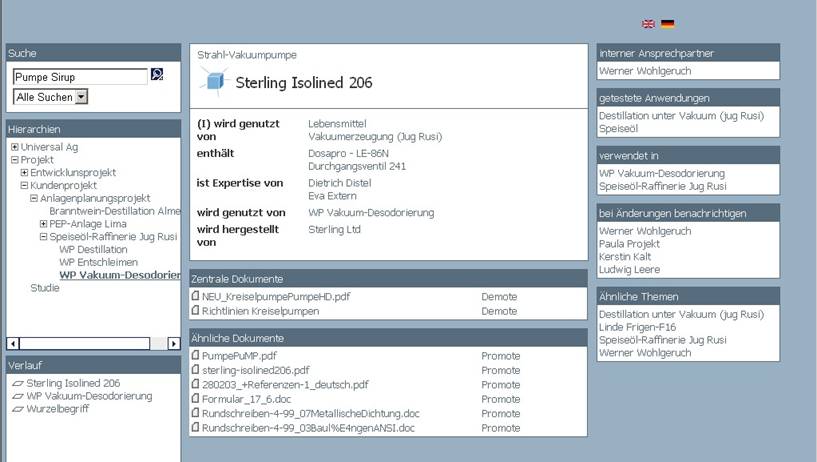Demote Richtlinien Kreiselpumpen document
817x462 pixels.
499,311
